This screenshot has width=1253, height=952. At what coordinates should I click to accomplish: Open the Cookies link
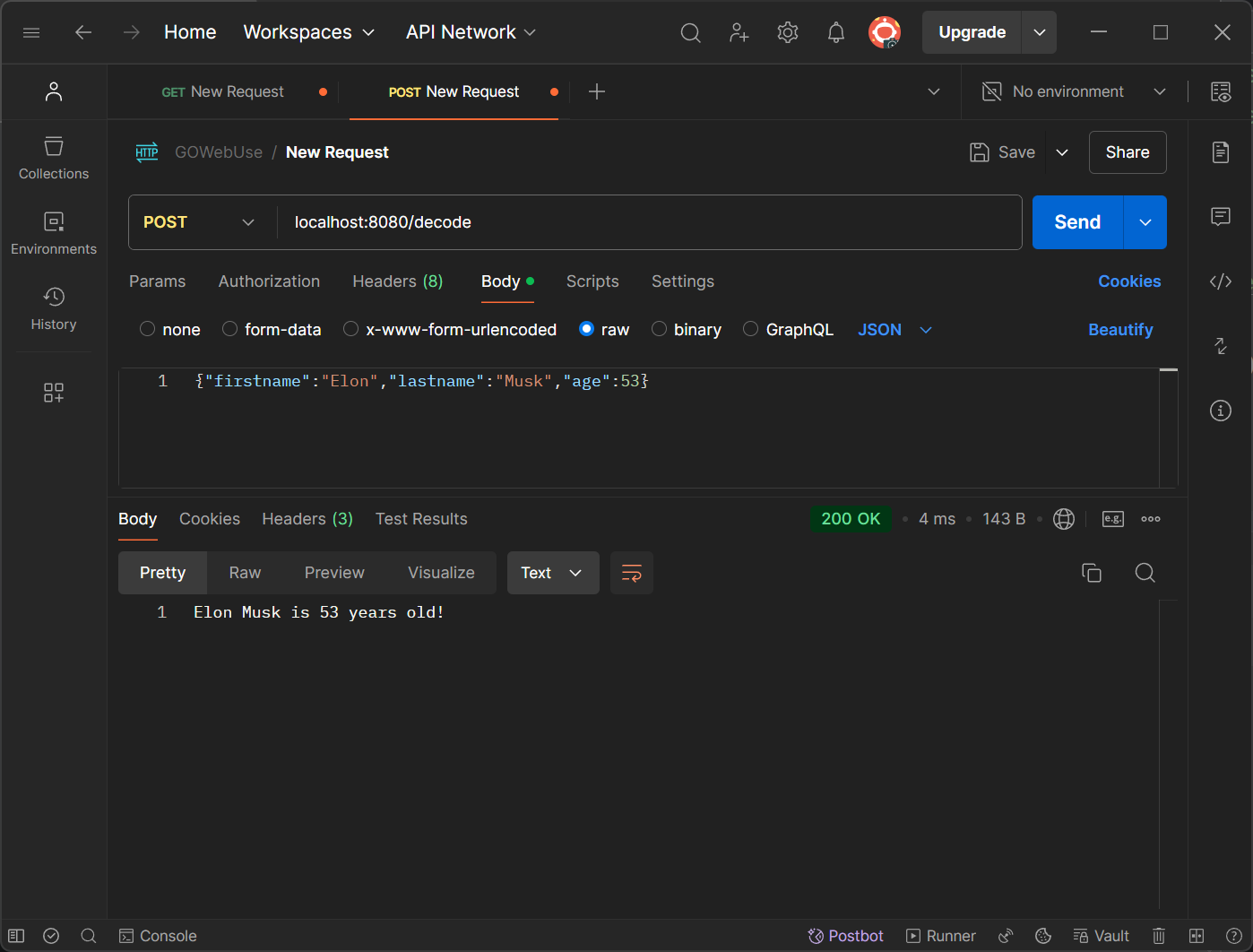[x=1129, y=281]
